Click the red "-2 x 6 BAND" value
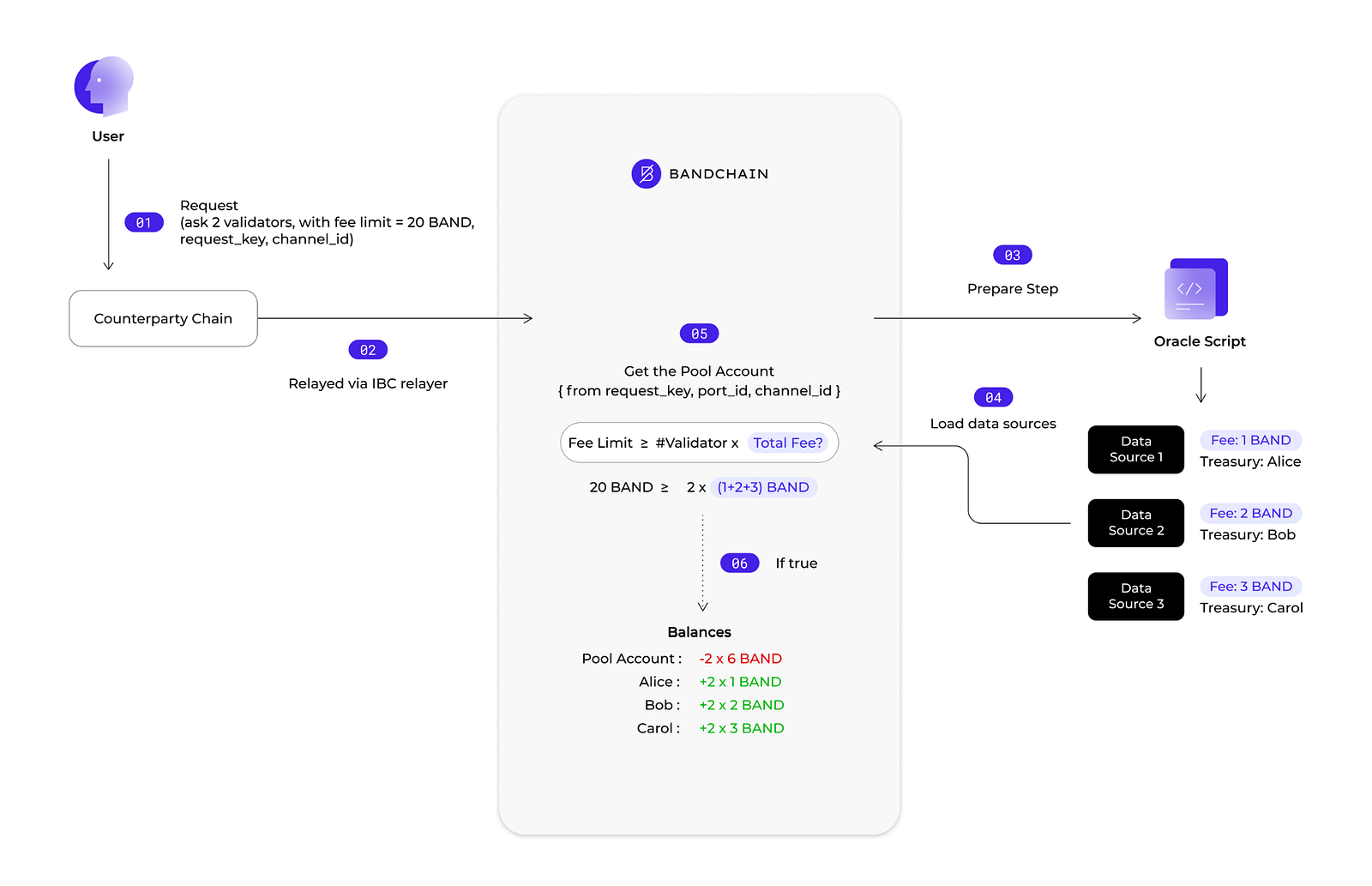Image resolution: width=1372 pixels, height=886 pixels. coord(741,659)
